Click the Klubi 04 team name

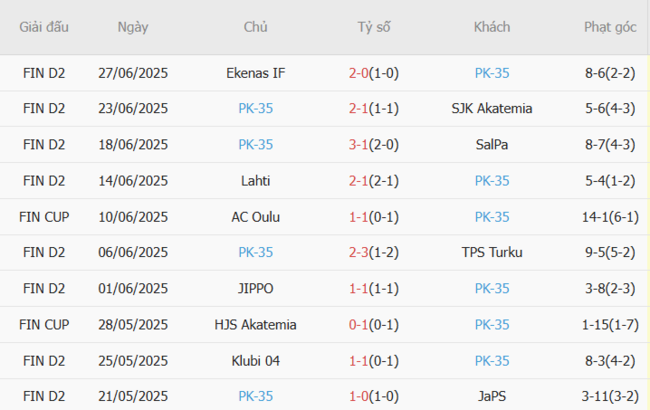coord(255,360)
